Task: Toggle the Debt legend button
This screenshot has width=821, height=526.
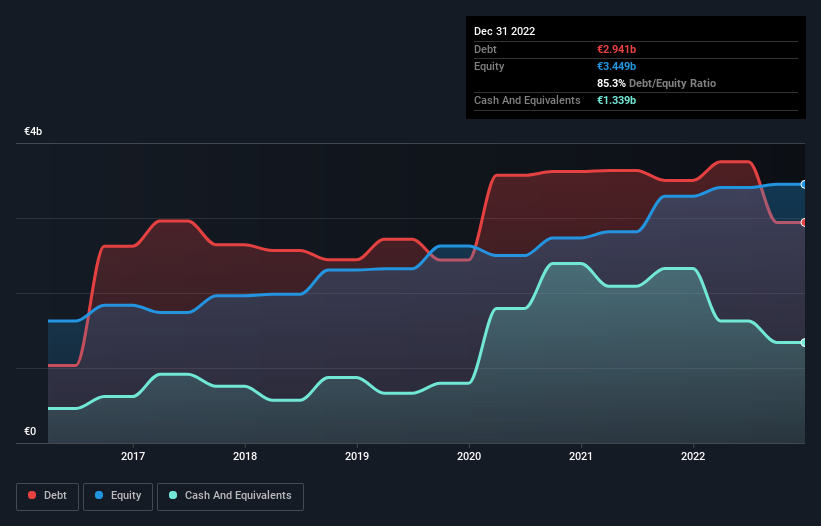Action: click(48, 496)
